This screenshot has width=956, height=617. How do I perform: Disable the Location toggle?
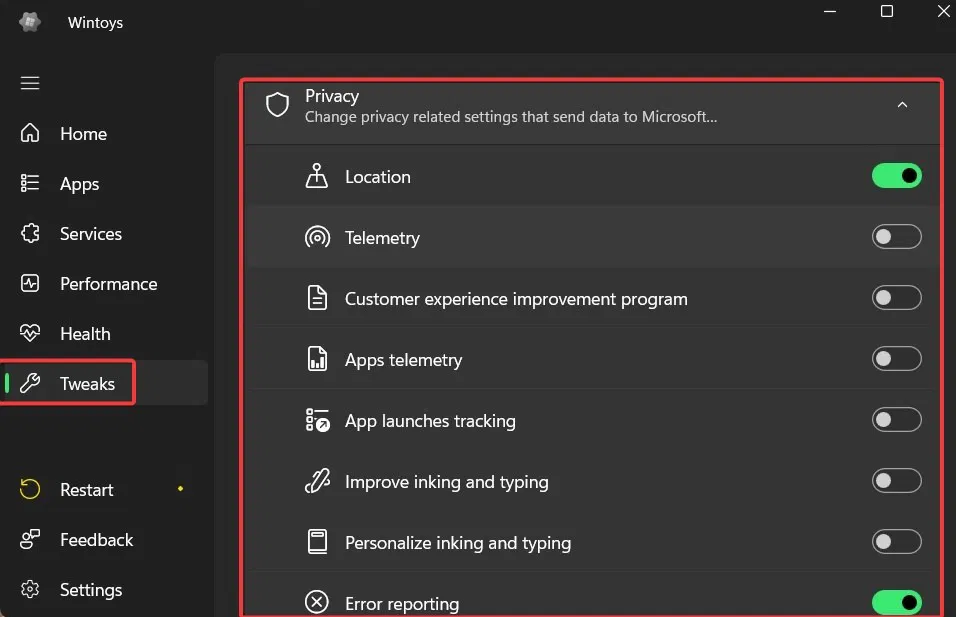[896, 176]
